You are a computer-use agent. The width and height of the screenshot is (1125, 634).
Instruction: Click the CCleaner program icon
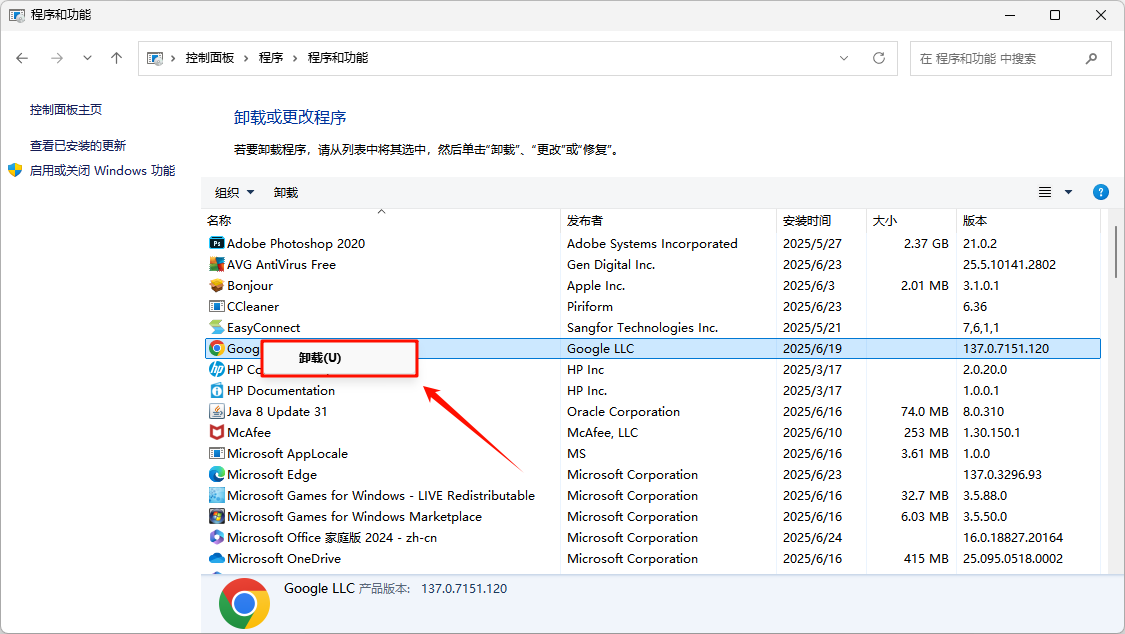pos(217,306)
